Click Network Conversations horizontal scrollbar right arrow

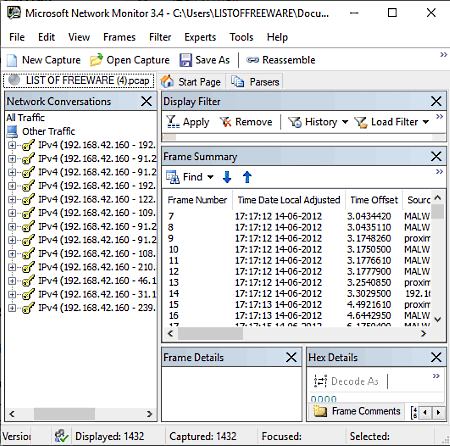click(x=149, y=414)
